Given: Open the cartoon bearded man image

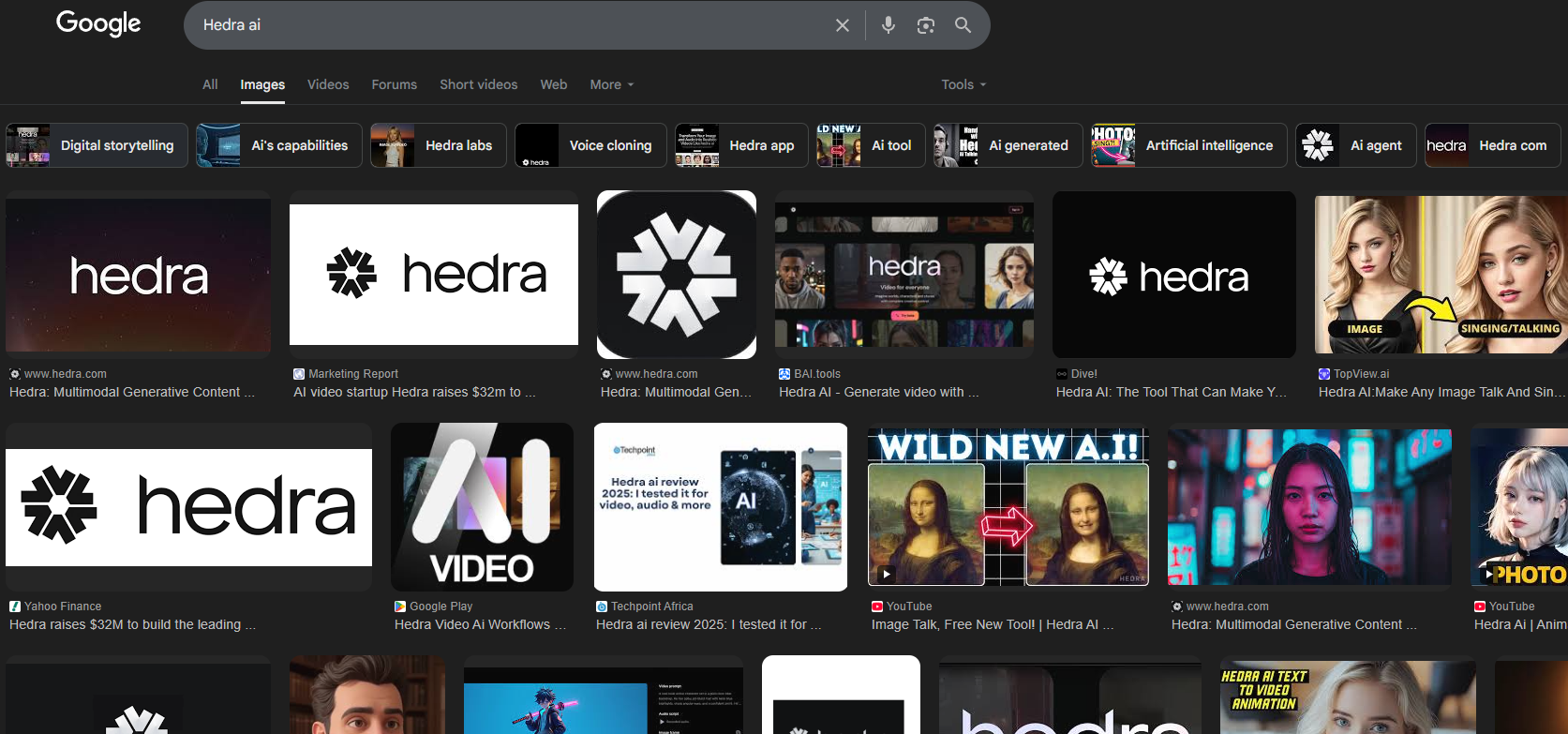Looking at the screenshot, I should coord(367,695).
